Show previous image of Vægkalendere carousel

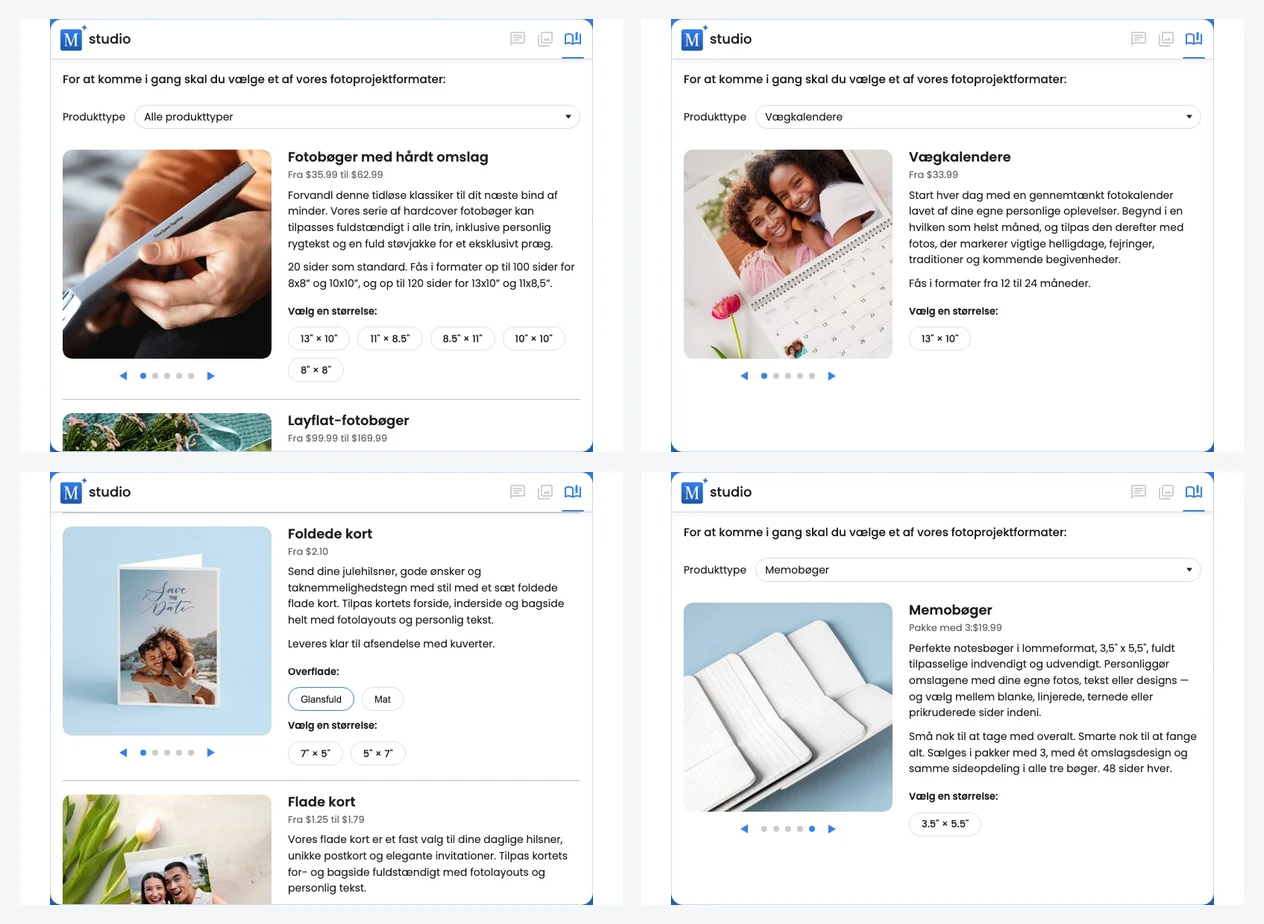[x=745, y=376]
